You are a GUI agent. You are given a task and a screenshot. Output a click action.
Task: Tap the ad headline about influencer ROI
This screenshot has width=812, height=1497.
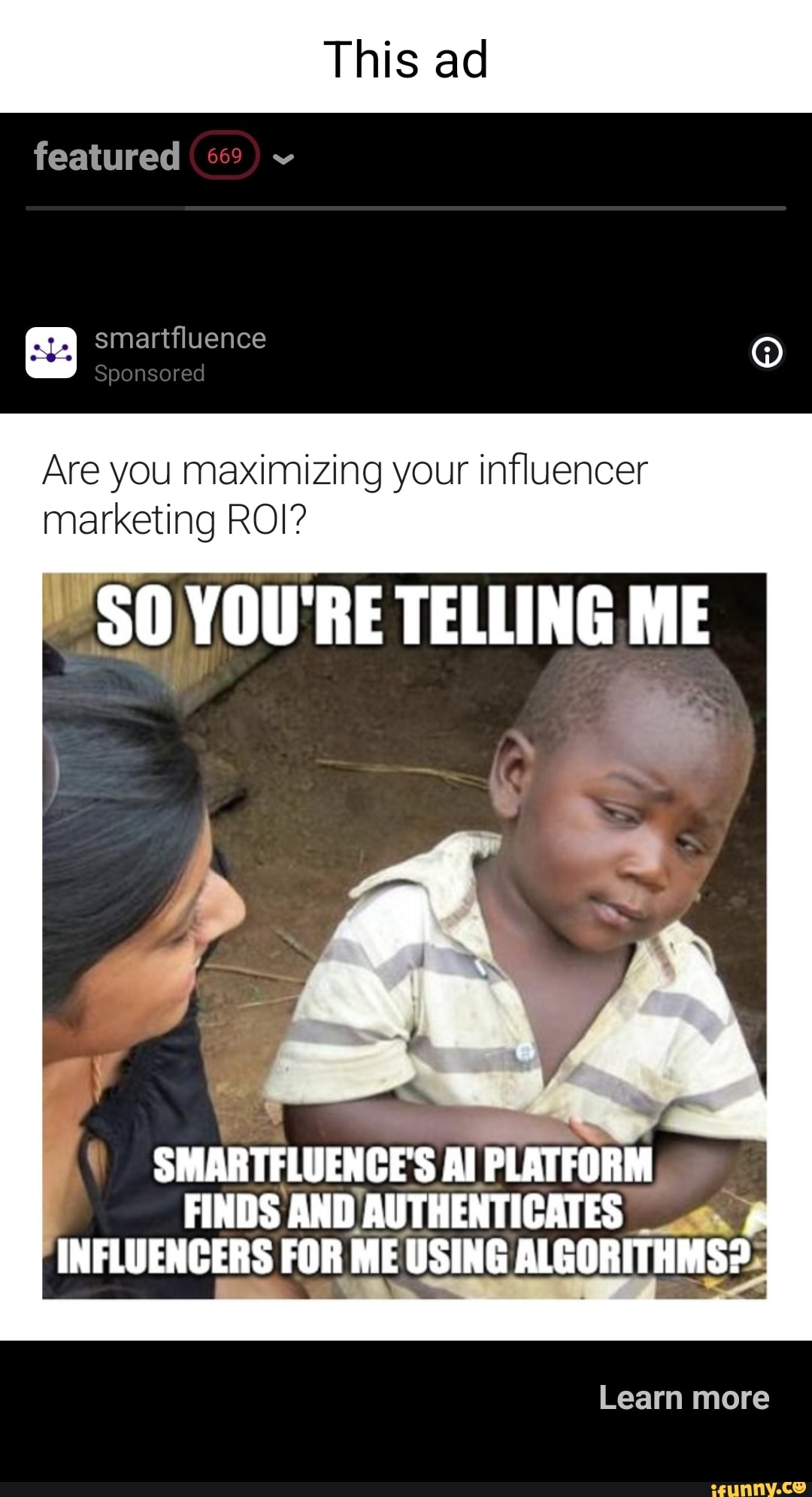[x=344, y=495]
